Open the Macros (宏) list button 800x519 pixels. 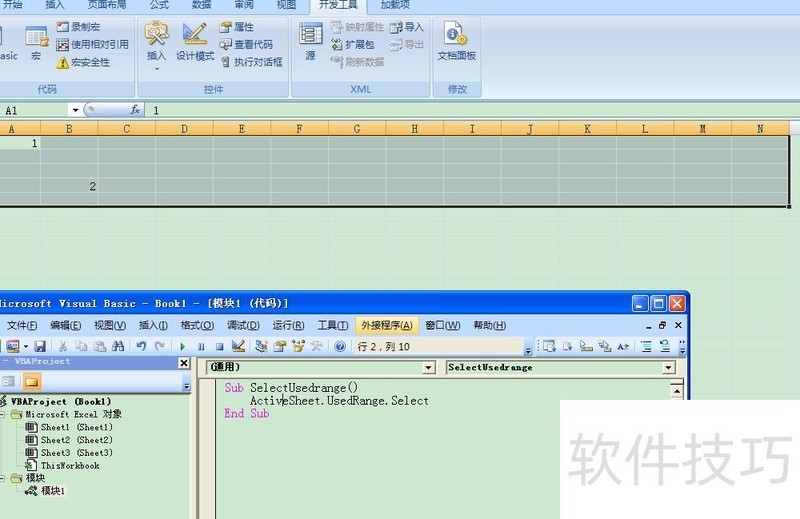coord(37,43)
